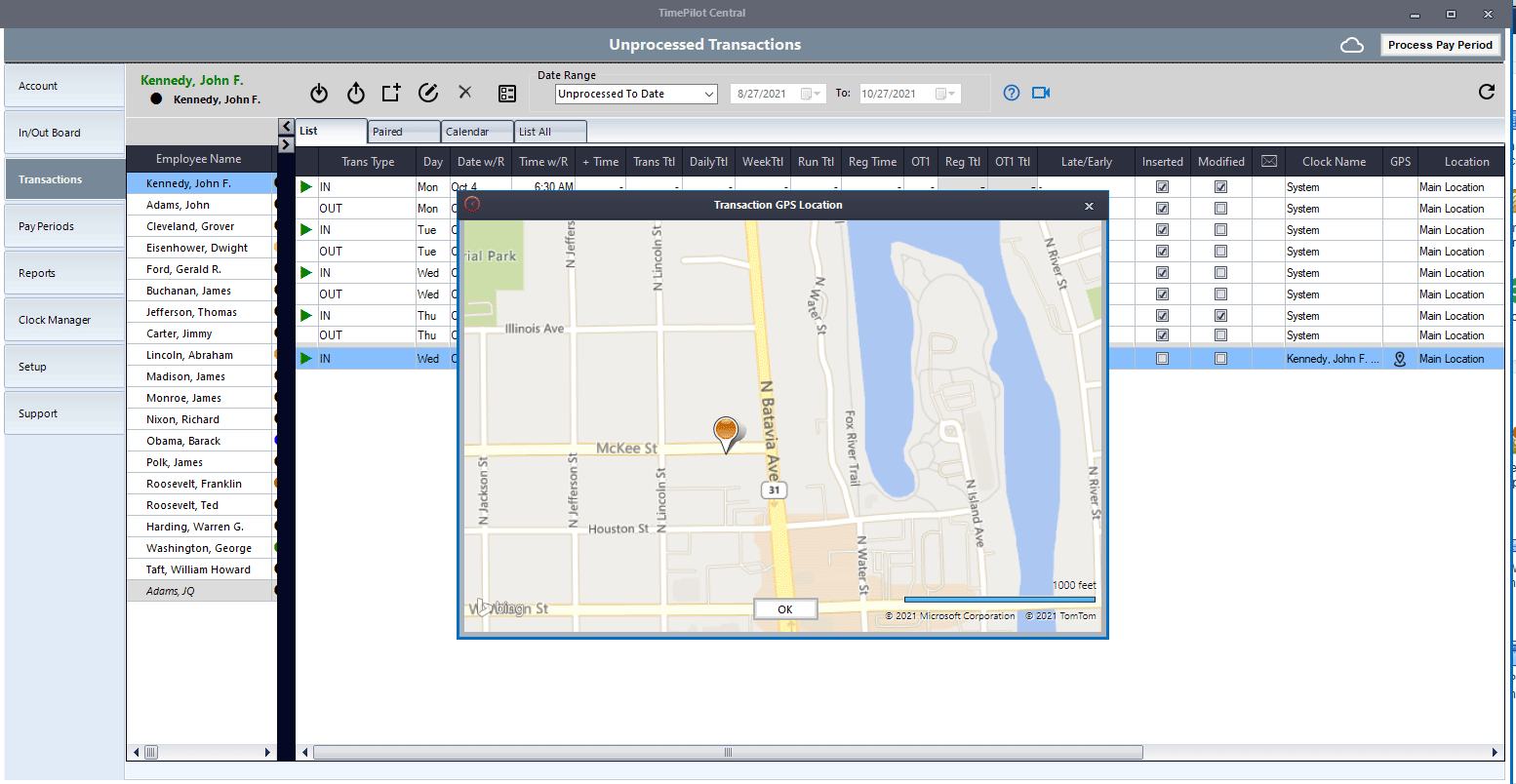The image size is (1516, 784).
Task: Click the insert transaction icon
Action: click(391, 94)
